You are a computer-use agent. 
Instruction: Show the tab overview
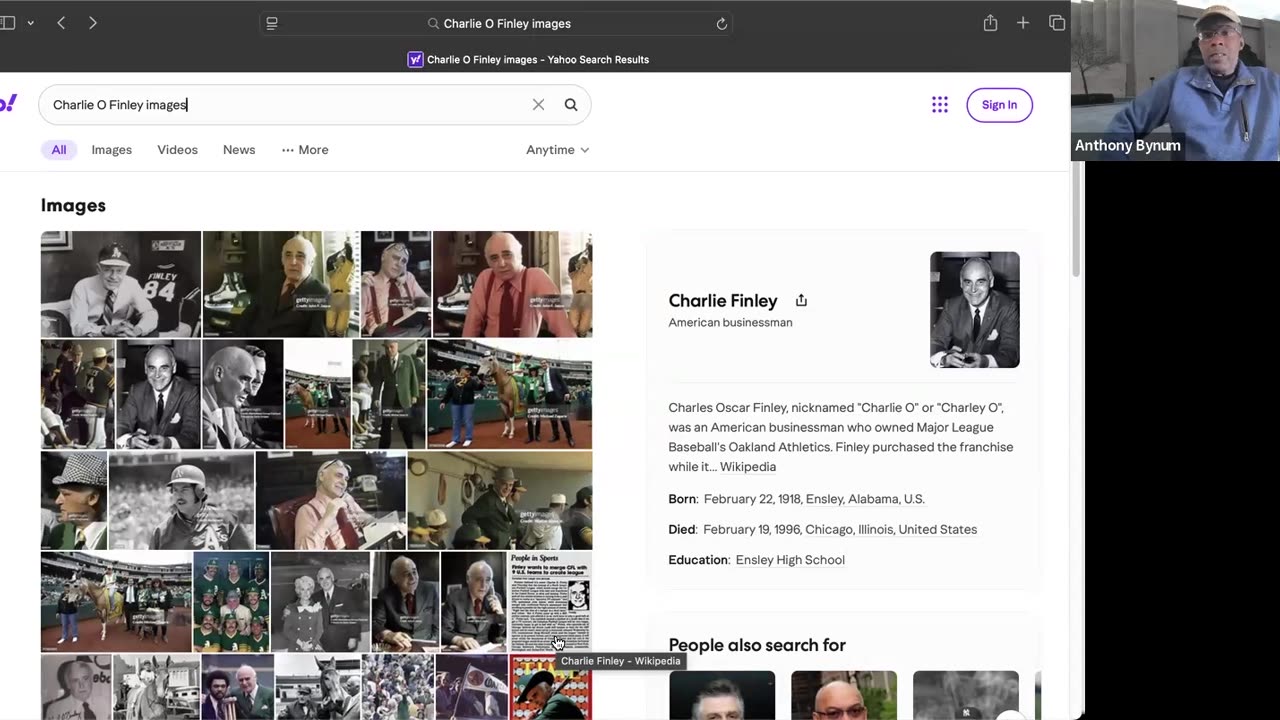[1056, 23]
